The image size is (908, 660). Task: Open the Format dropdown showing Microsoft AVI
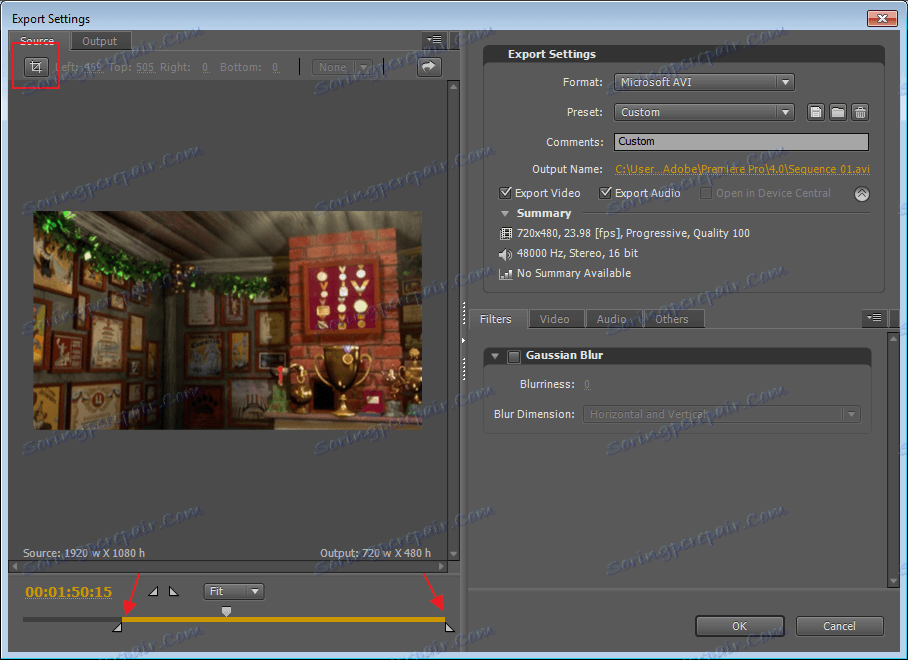(704, 82)
